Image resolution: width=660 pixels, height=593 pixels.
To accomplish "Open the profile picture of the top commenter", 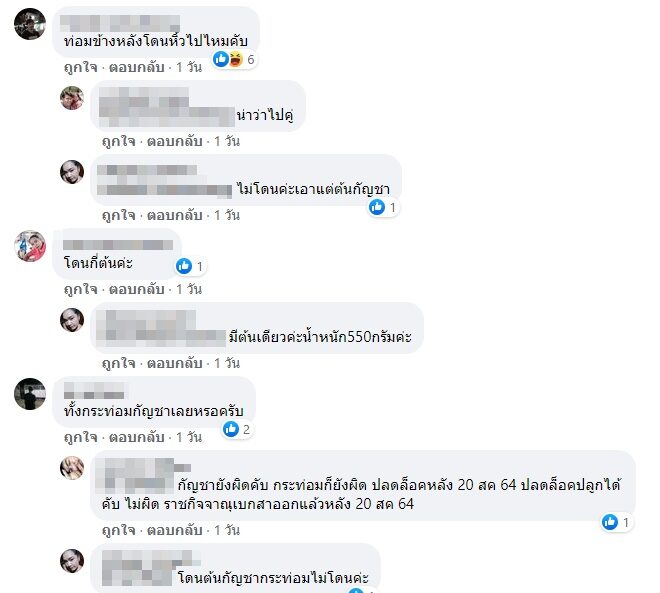I will 30,24.
